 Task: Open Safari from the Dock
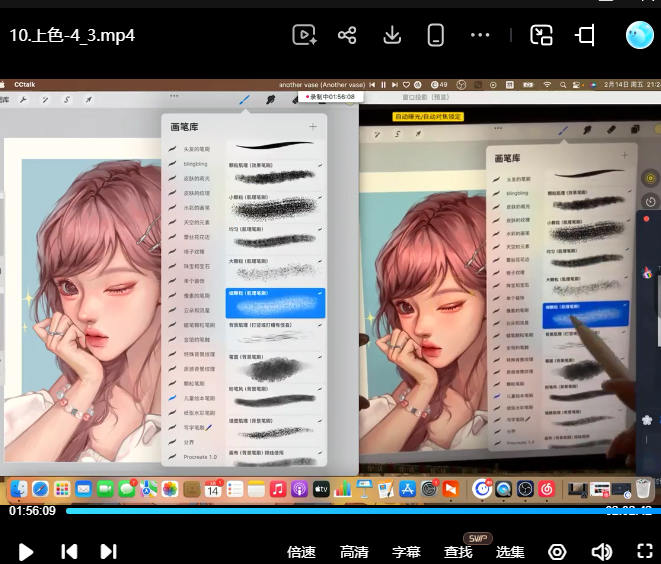point(40,489)
